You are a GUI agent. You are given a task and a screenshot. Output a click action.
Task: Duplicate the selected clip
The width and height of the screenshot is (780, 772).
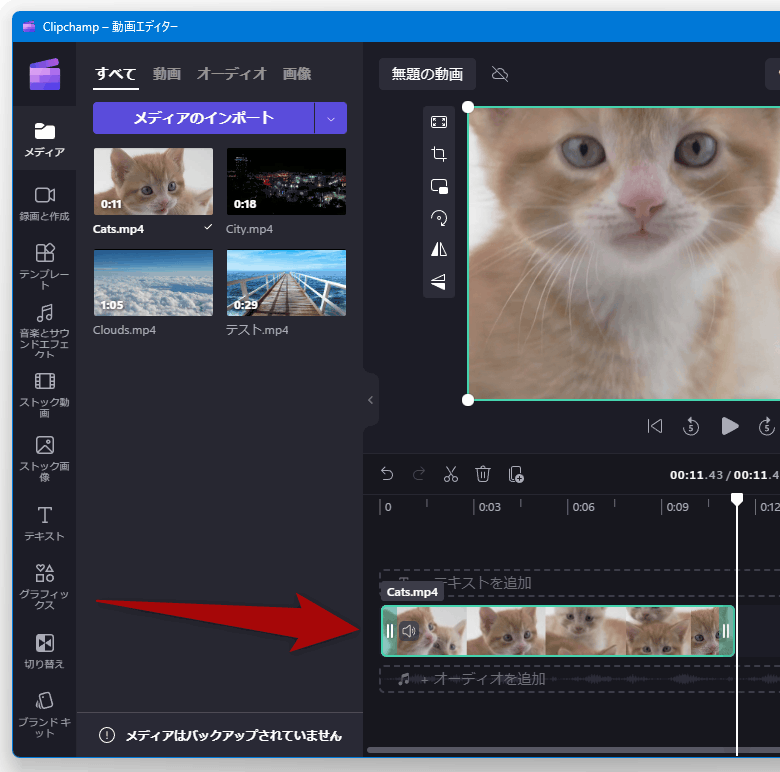(516, 474)
